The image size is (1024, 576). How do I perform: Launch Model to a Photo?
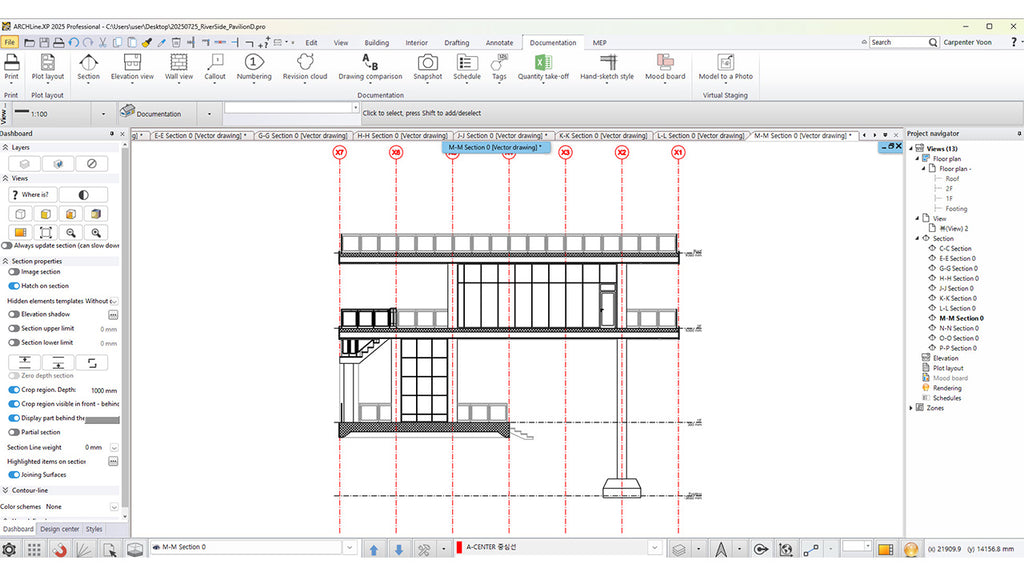pos(726,67)
